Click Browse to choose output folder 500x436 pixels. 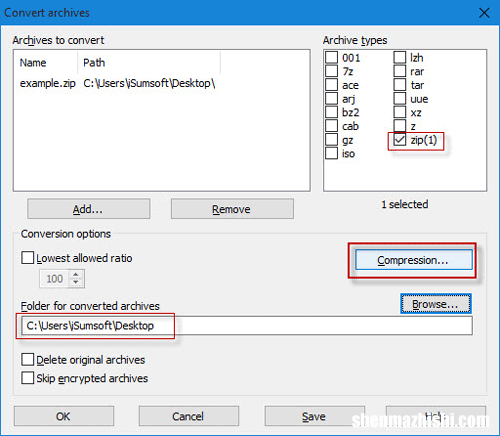point(436,304)
